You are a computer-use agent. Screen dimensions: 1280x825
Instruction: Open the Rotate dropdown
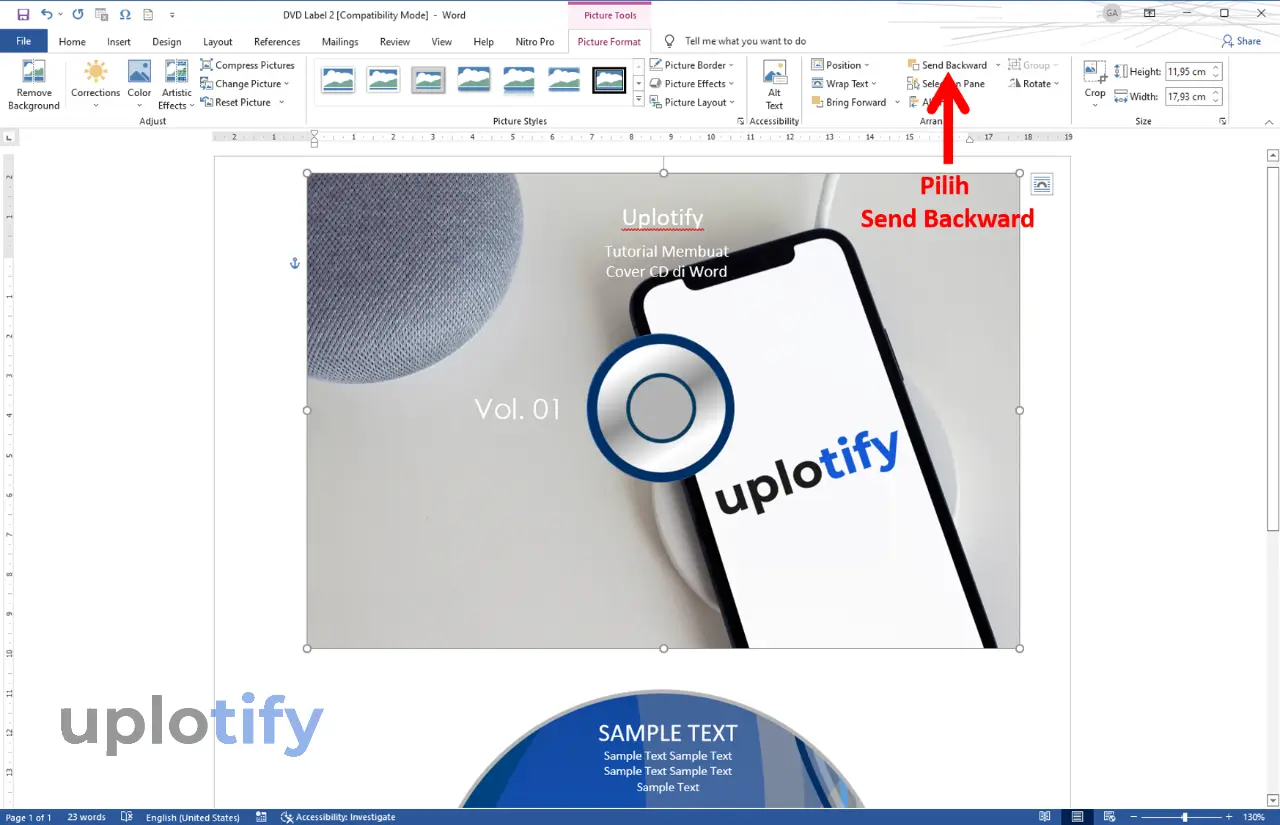[x=1034, y=84]
